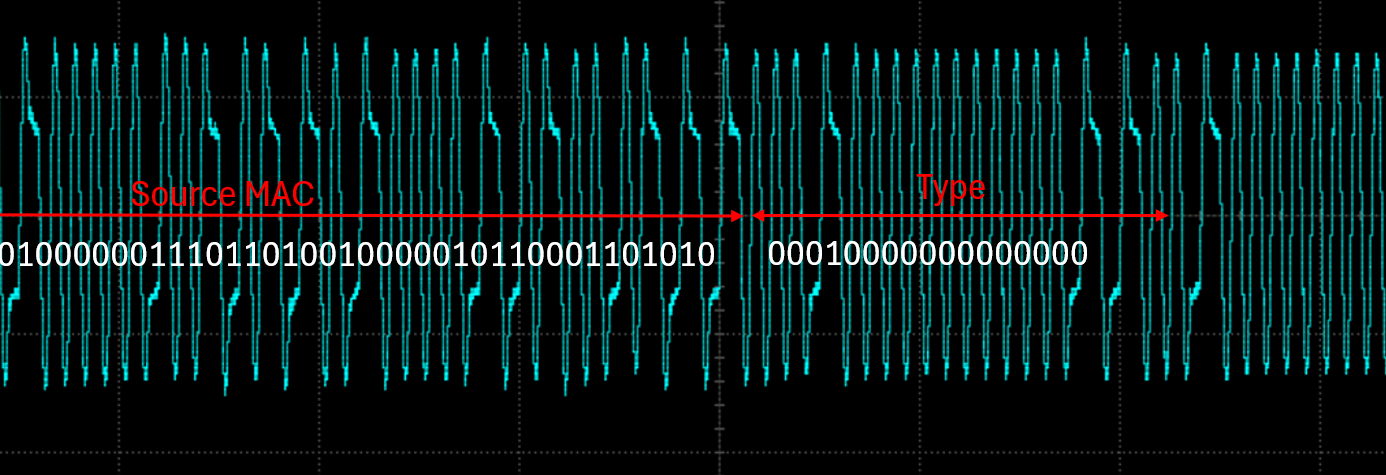Click the gap between the two red arrows
The width and height of the screenshot is (1386, 475).
(x=748, y=216)
